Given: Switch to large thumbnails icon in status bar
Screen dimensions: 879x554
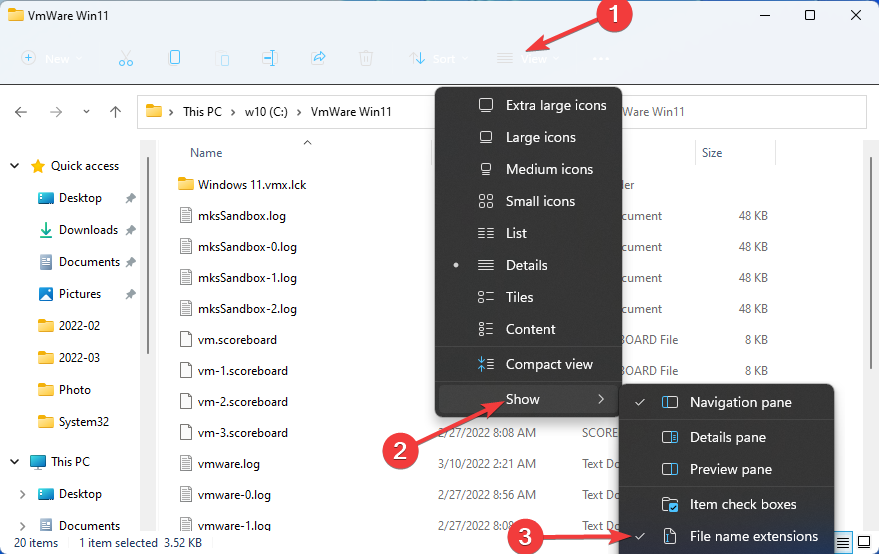Looking at the screenshot, I should (864, 542).
